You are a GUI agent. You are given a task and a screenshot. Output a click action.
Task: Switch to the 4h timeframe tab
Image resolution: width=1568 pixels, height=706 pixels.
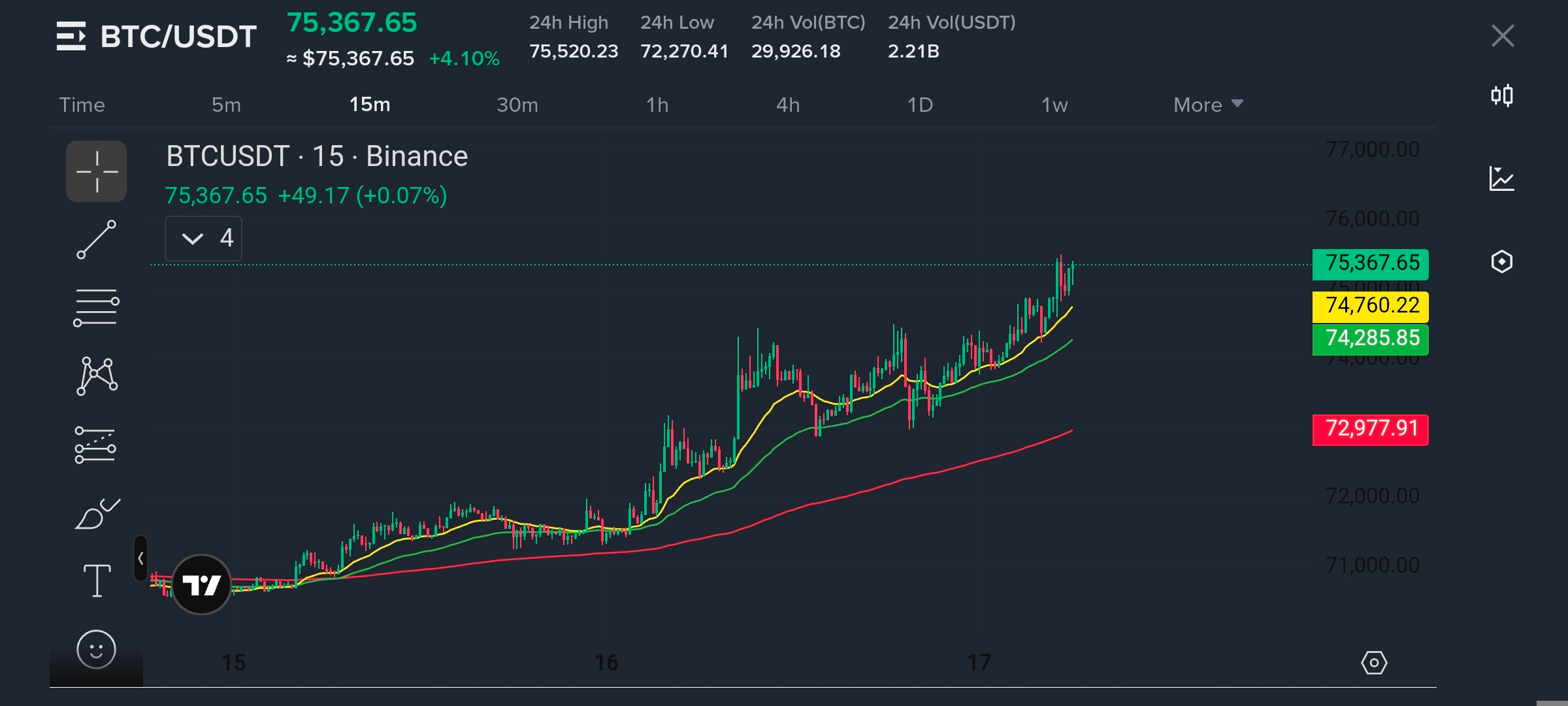tap(788, 105)
